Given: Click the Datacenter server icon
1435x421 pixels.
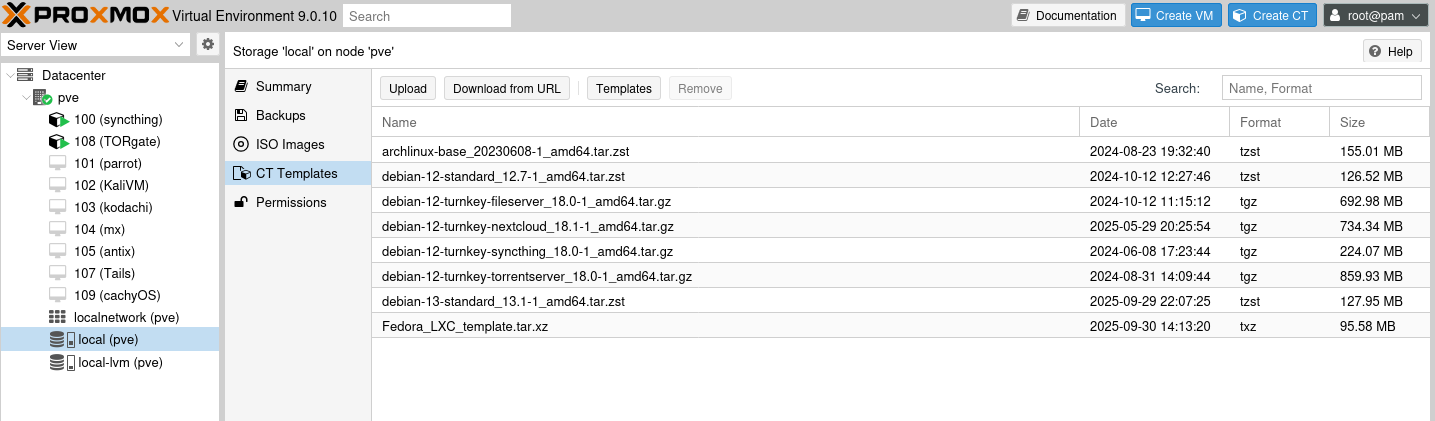Looking at the screenshot, I should (x=25, y=75).
